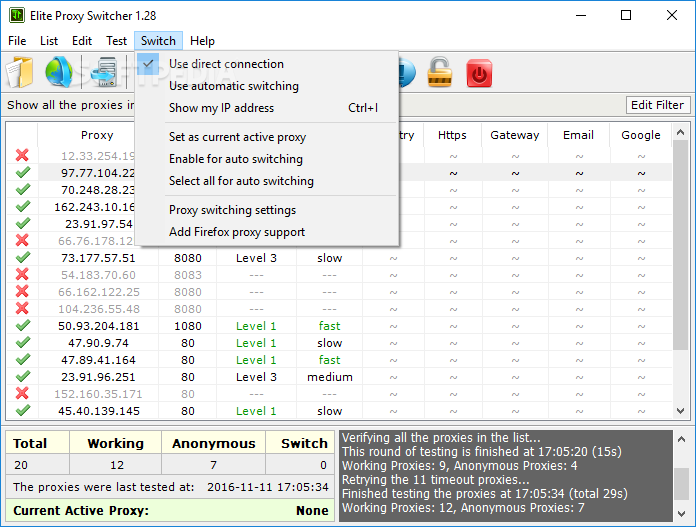Screen dimensions: 696x527
Task: Click the Working count header
Action: [115, 443]
